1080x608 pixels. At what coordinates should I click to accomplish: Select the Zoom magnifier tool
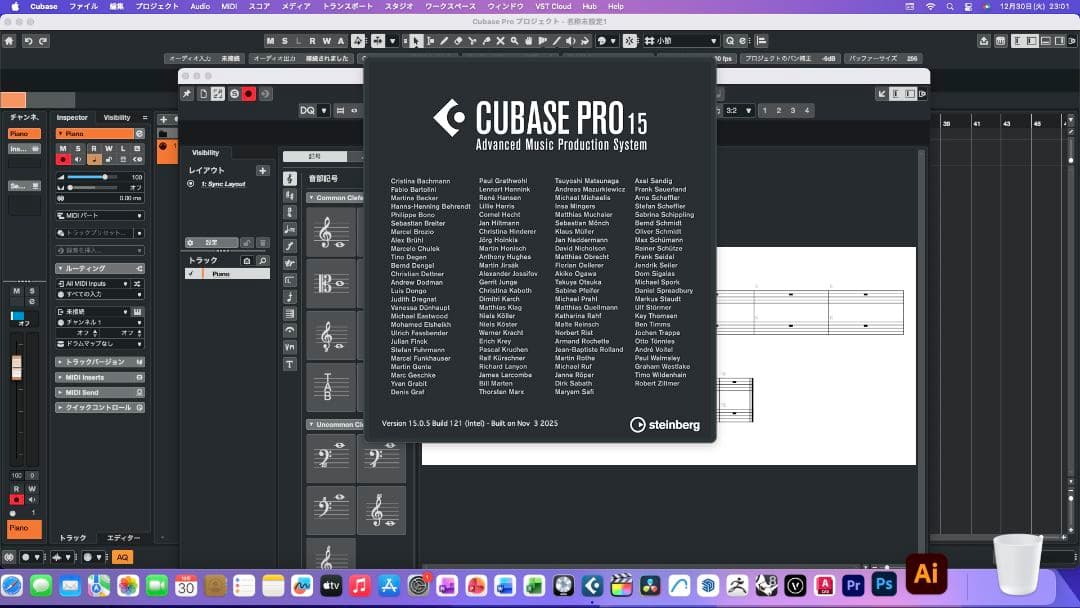click(513, 41)
